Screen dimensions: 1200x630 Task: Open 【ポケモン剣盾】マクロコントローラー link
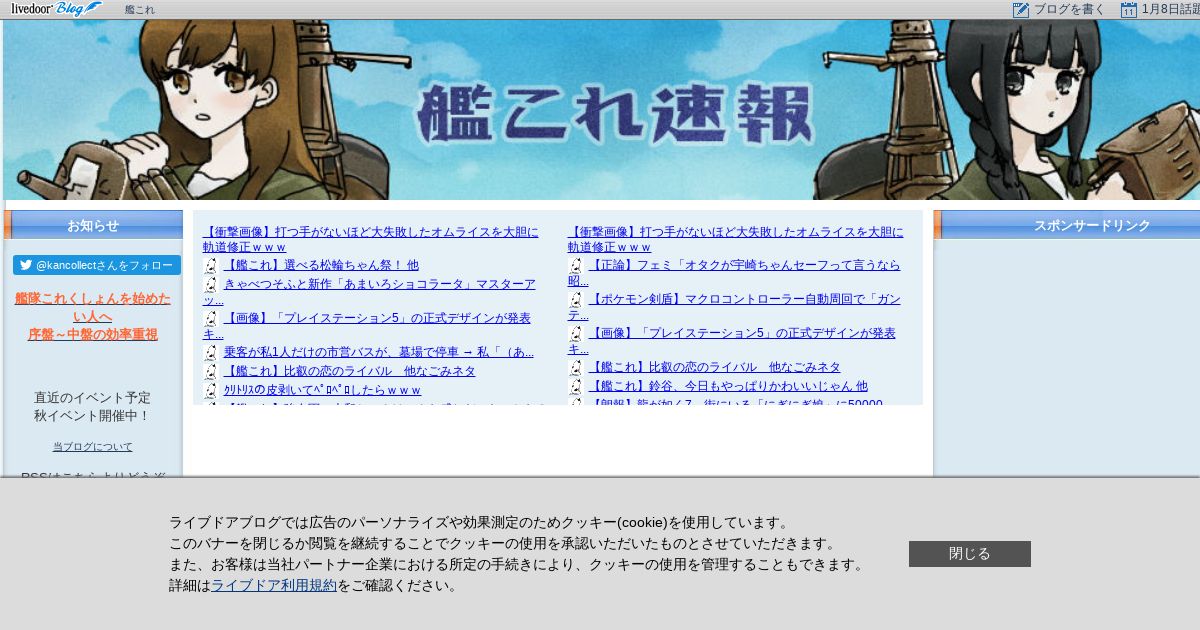point(734,307)
